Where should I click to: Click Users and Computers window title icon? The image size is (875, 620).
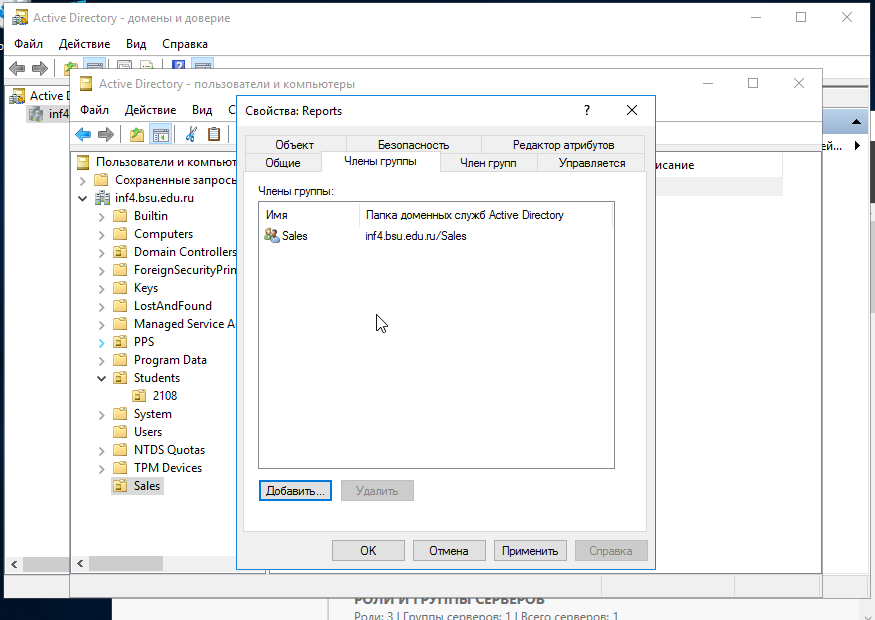[86, 84]
